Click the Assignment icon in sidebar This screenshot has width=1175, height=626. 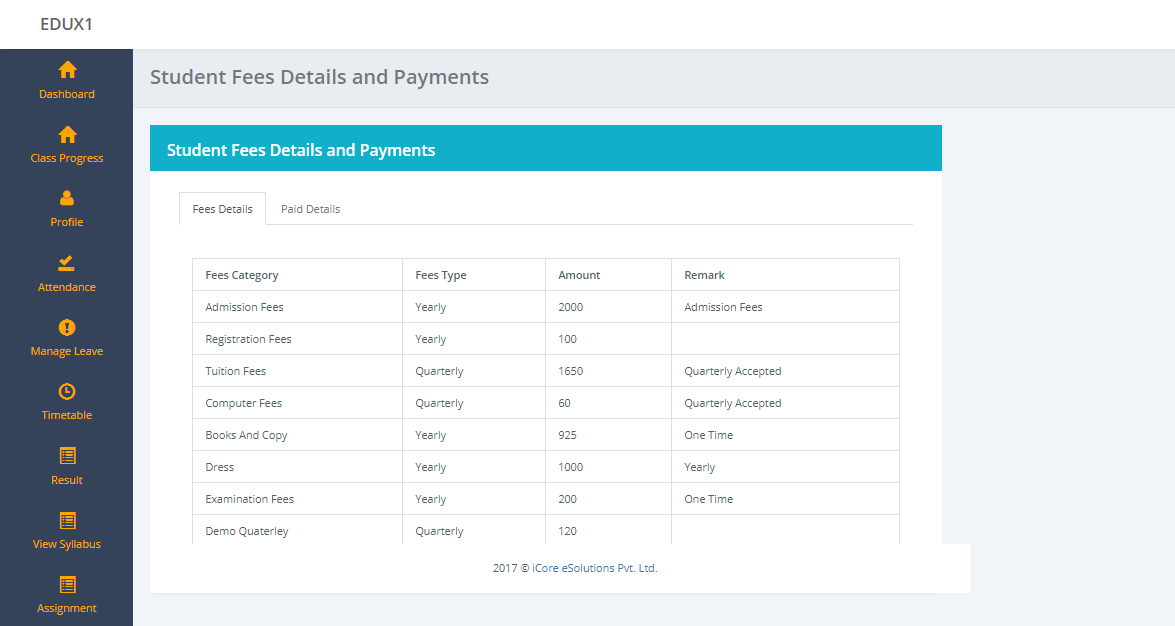point(67,584)
